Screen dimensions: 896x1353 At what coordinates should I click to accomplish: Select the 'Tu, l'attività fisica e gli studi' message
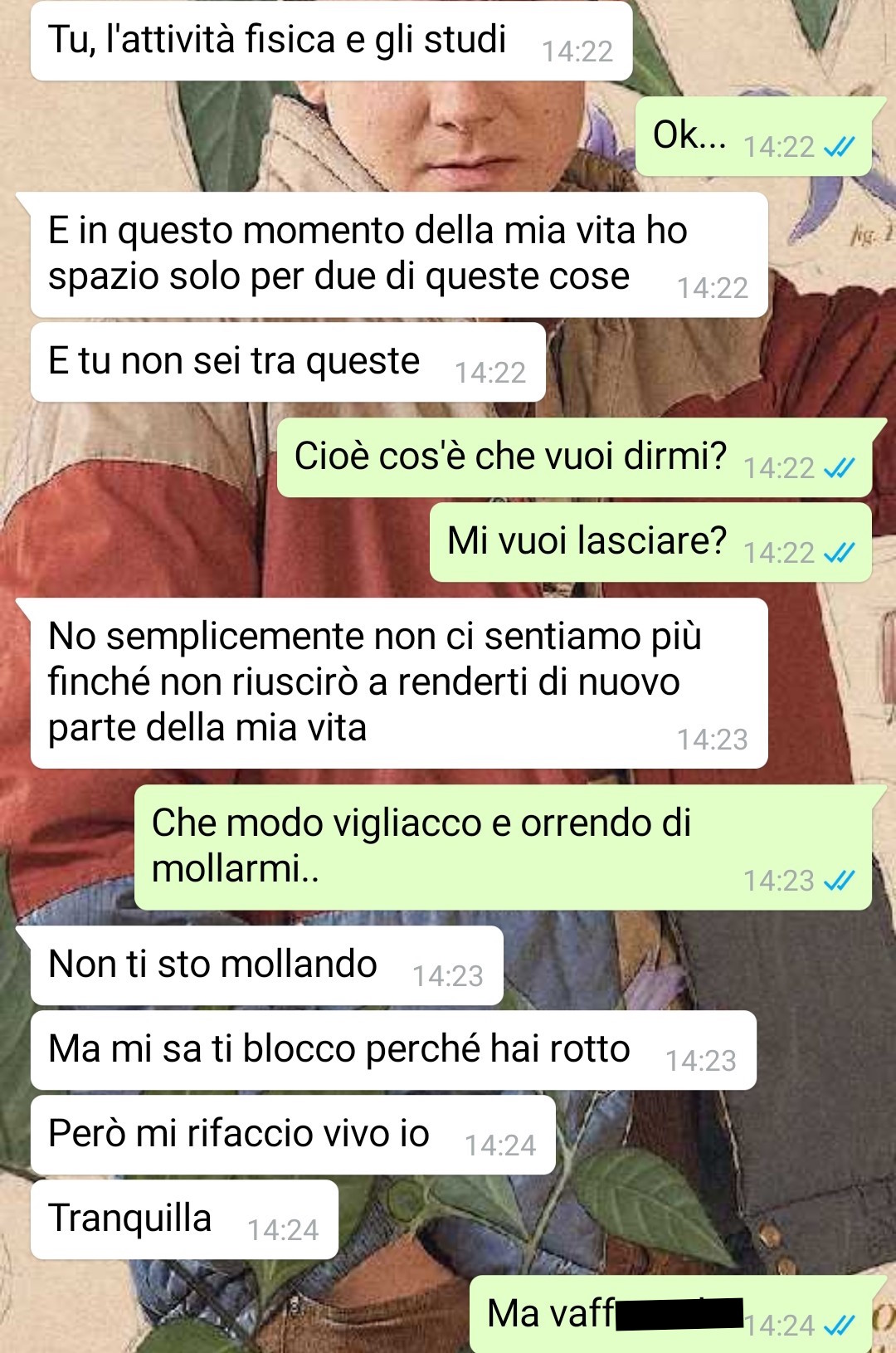click(332, 42)
